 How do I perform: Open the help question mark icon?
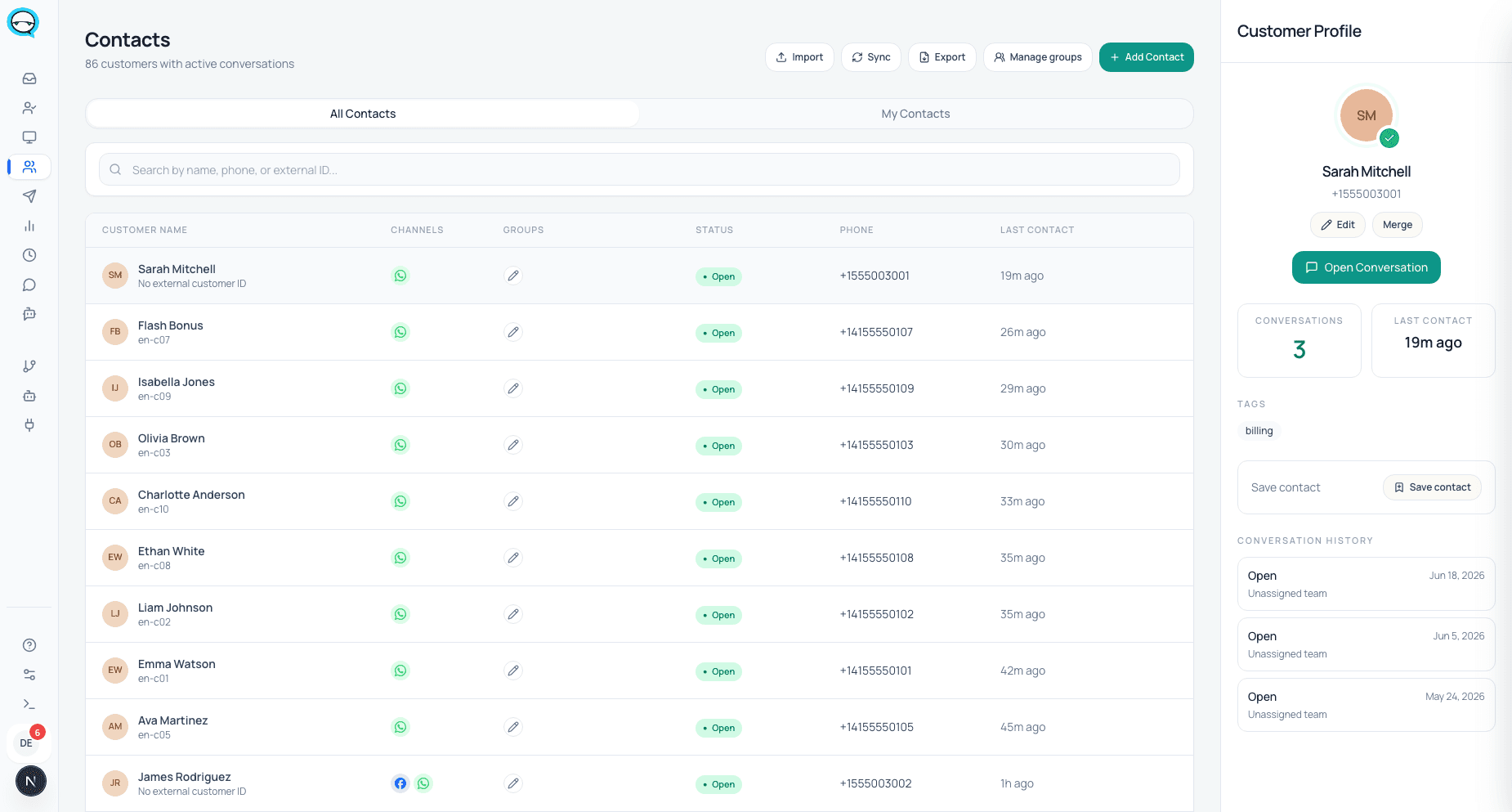(x=29, y=645)
